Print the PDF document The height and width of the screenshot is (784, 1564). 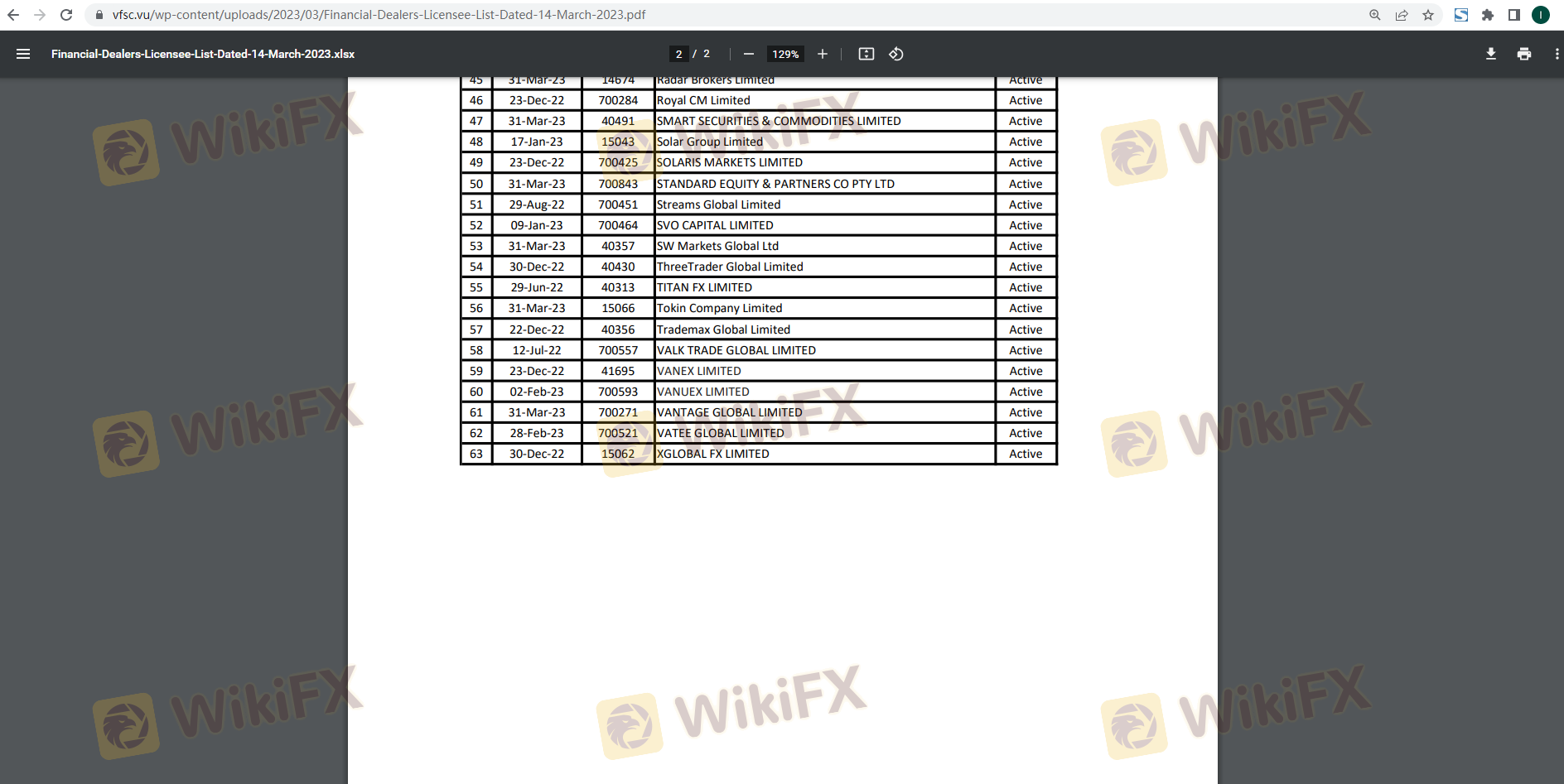[1524, 54]
